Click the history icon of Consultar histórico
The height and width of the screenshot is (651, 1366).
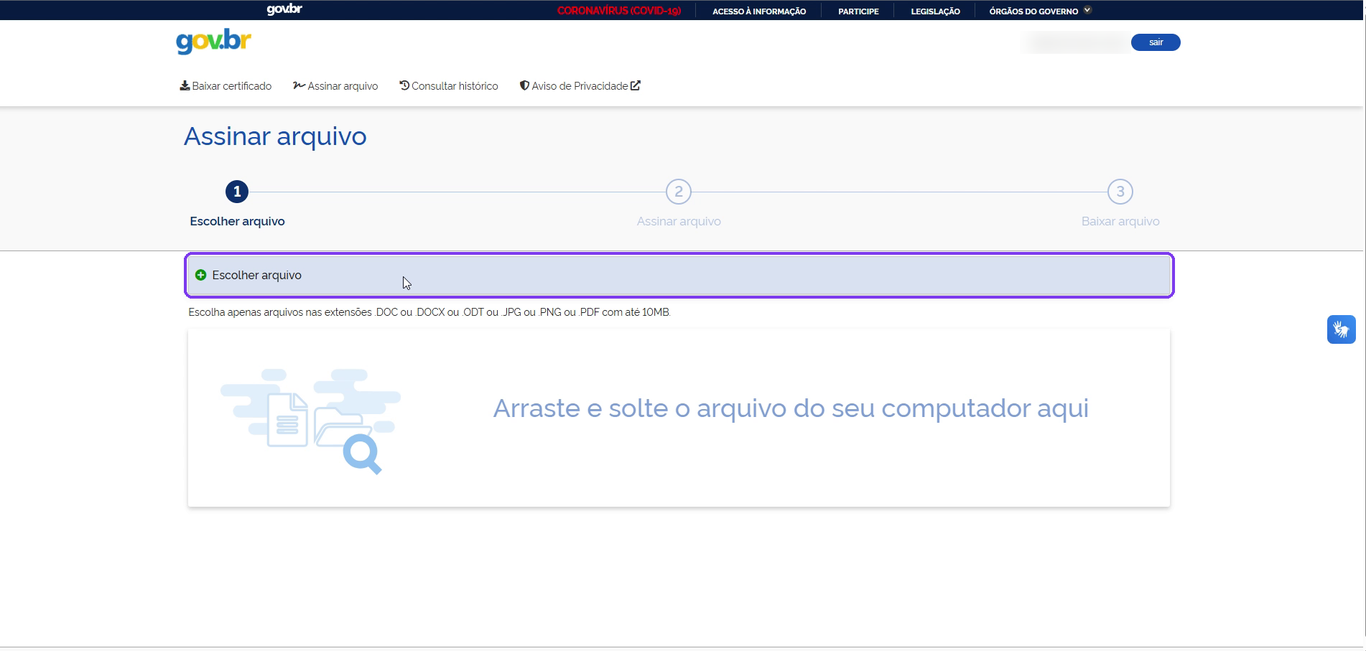pyautogui.click(x=404, y=86)
